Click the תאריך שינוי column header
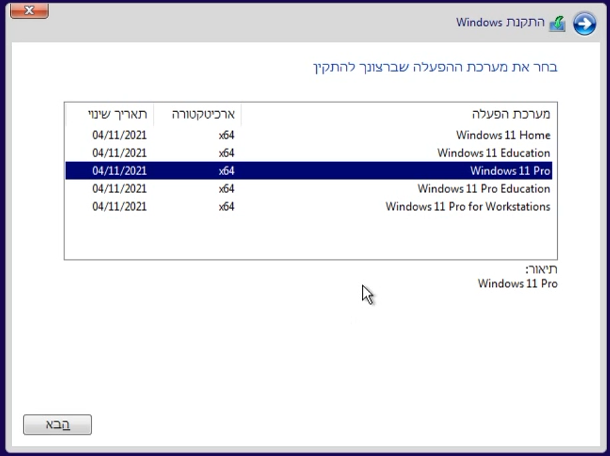 [x=110, y=114]
